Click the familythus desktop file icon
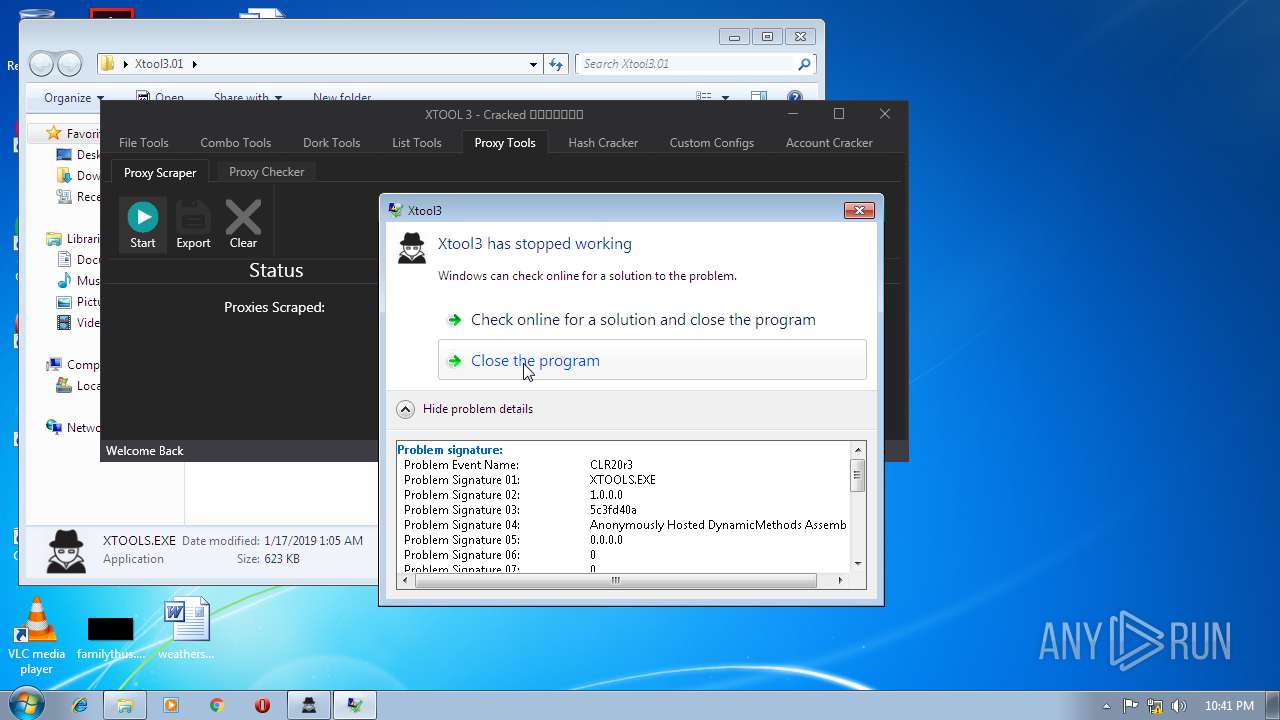The image size is (1280, 720). click(110, 638)
